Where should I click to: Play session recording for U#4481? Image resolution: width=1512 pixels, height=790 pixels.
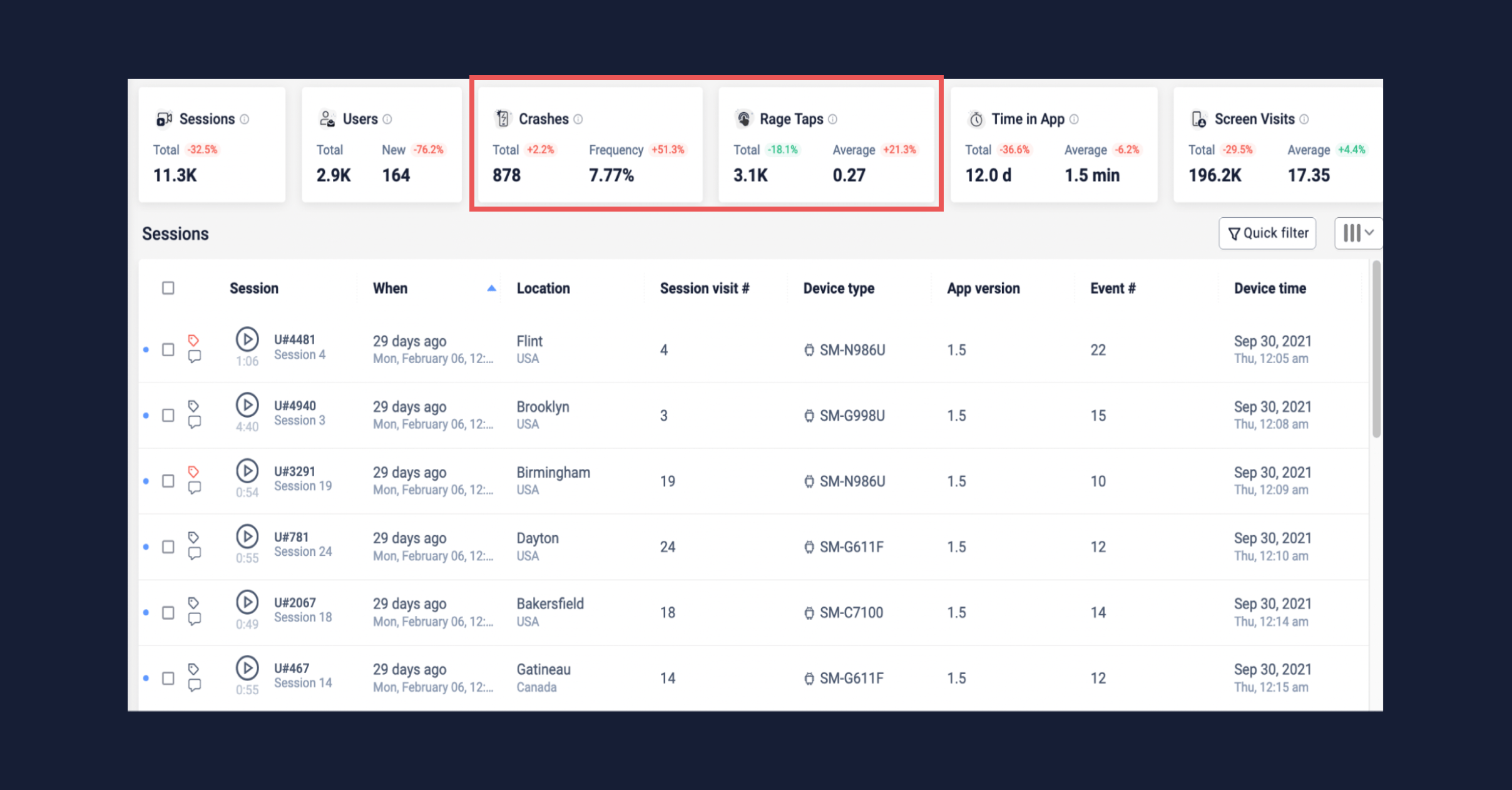[x=247, y=339]
